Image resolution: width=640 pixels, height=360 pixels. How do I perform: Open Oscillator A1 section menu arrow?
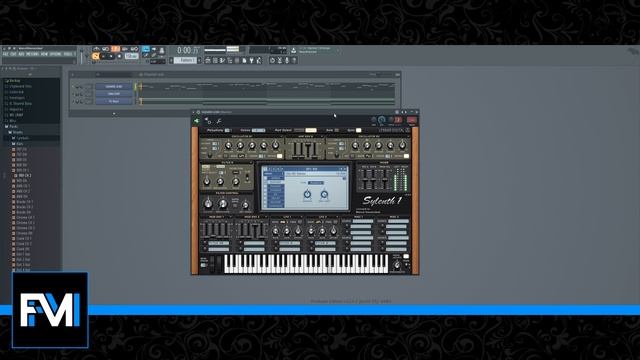coord(281,136)
